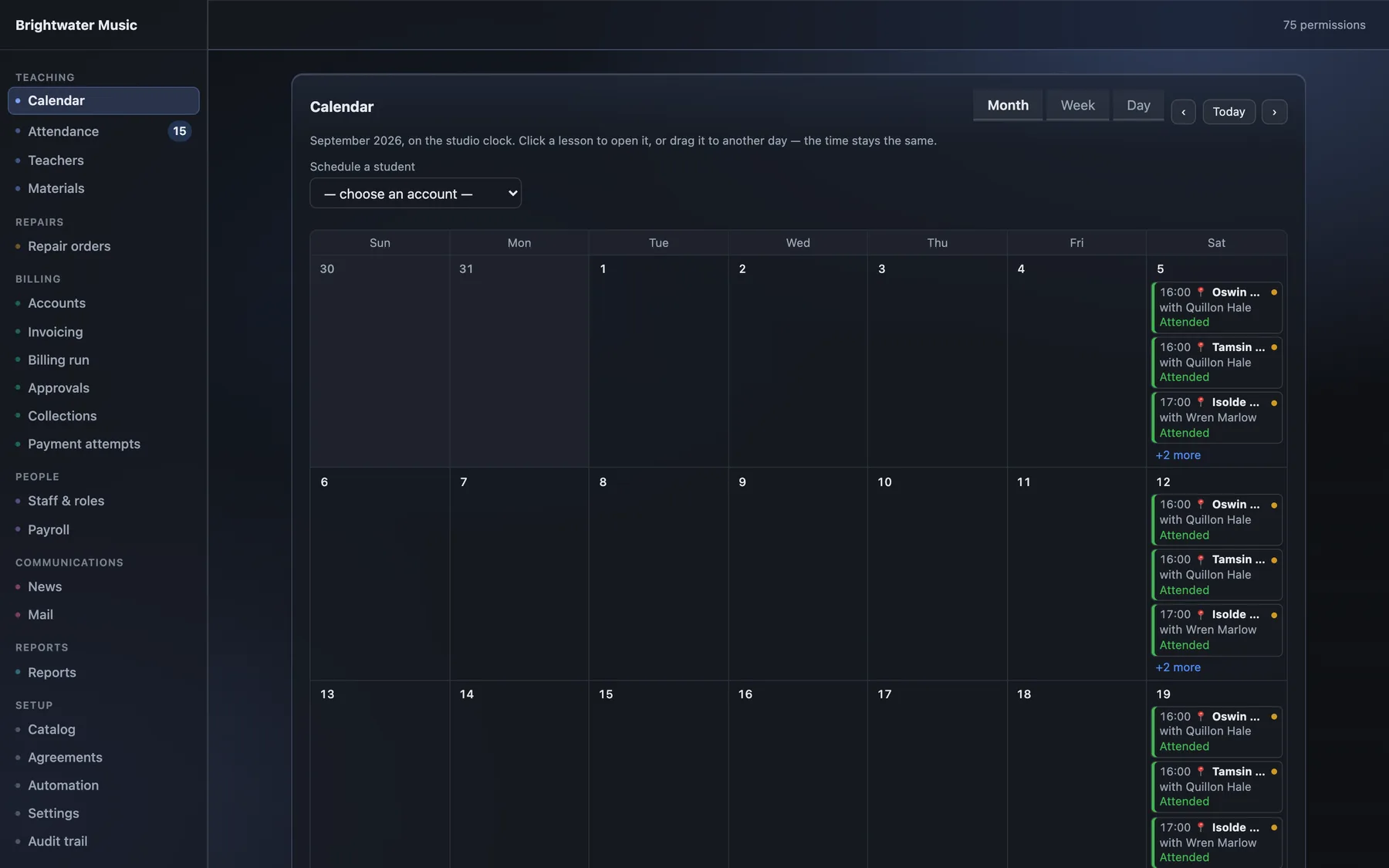Image resolution: width=1389 pixels, height=868 pixels.
Task: Click the Wed column header
Action: (x=798, y=243)
